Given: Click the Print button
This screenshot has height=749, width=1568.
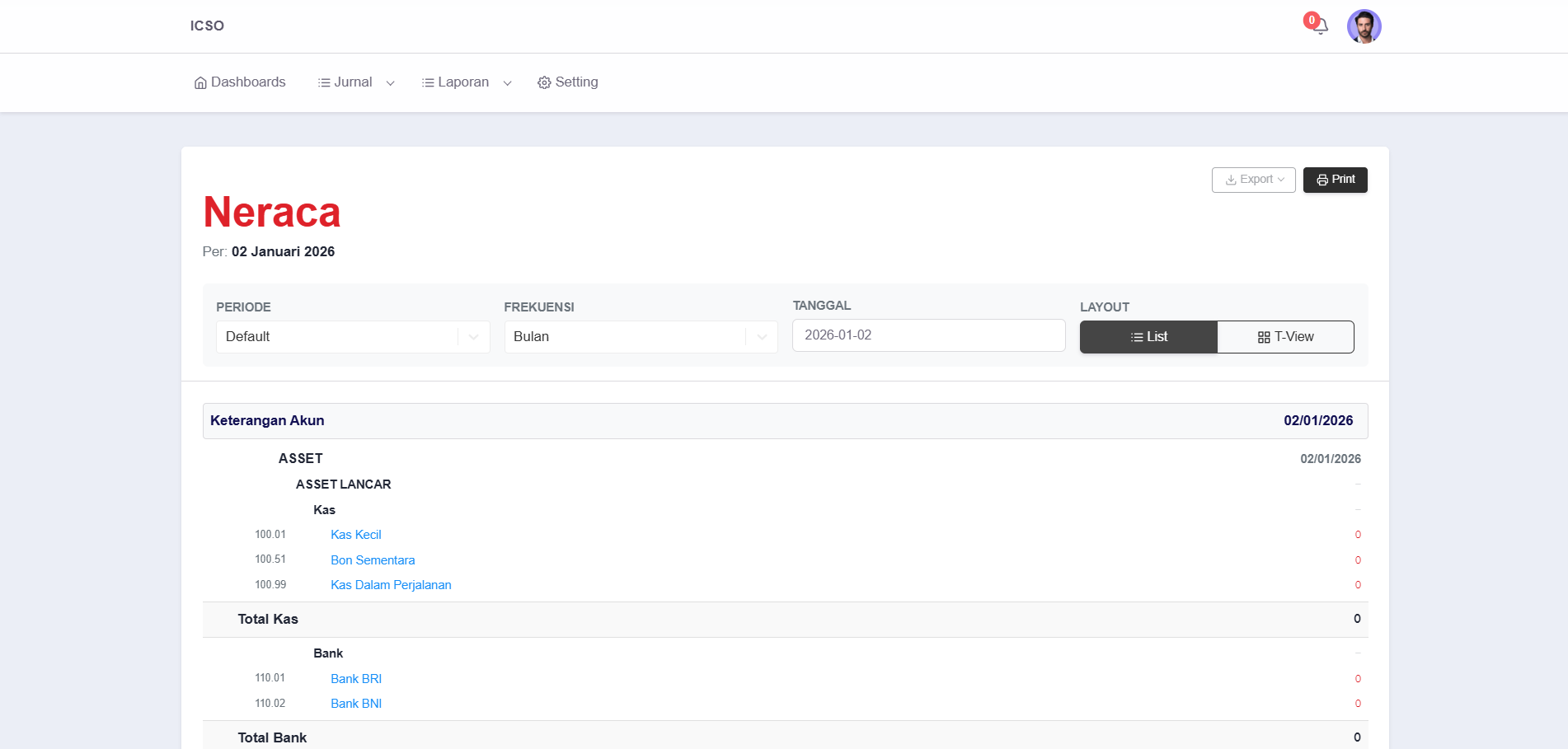Looking at the screenshot, I should click(1335, 180).
